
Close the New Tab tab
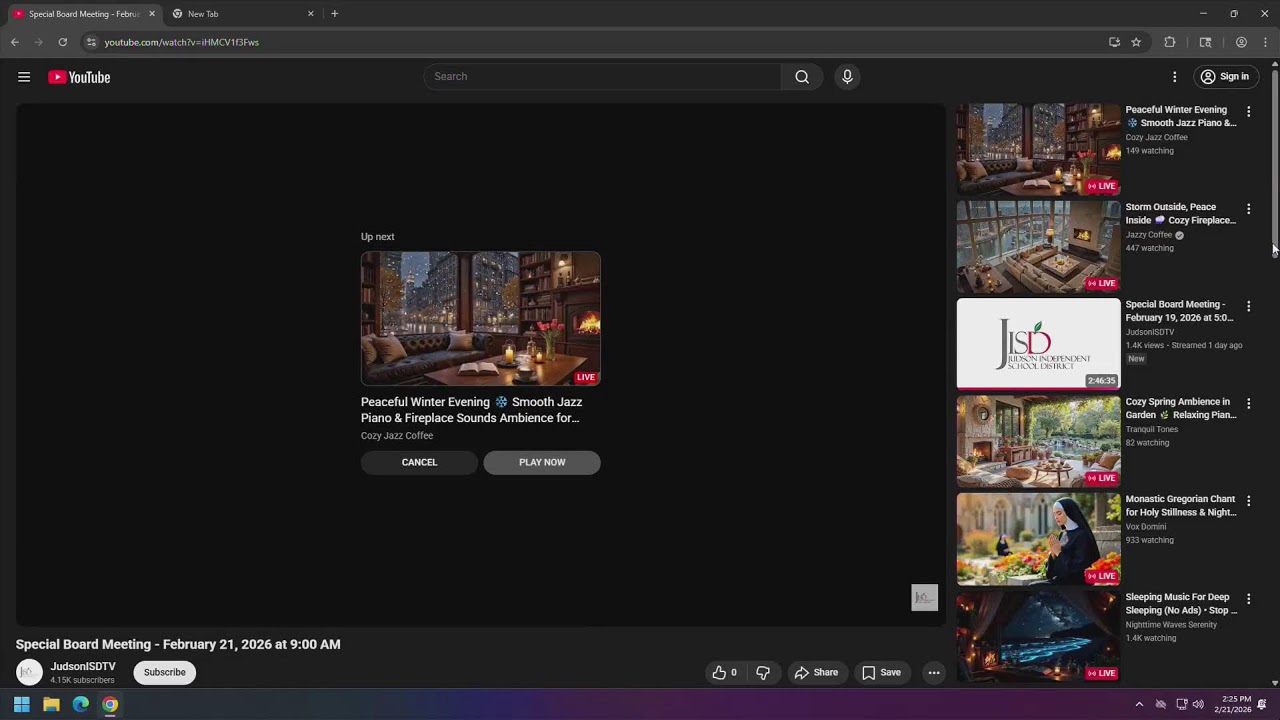[x=310, y=14]
